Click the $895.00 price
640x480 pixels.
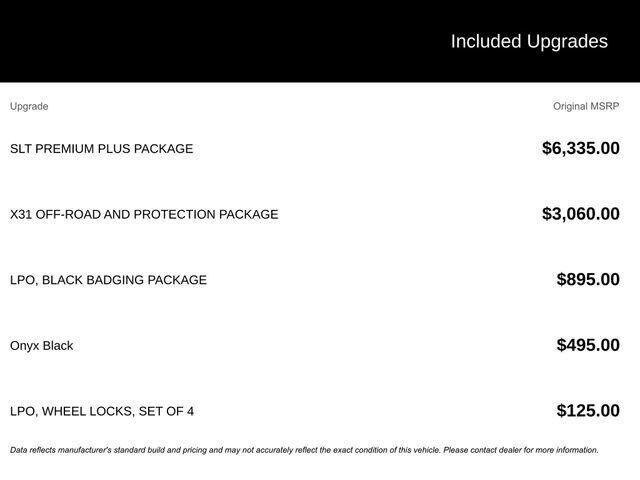[x=587, y=280]
